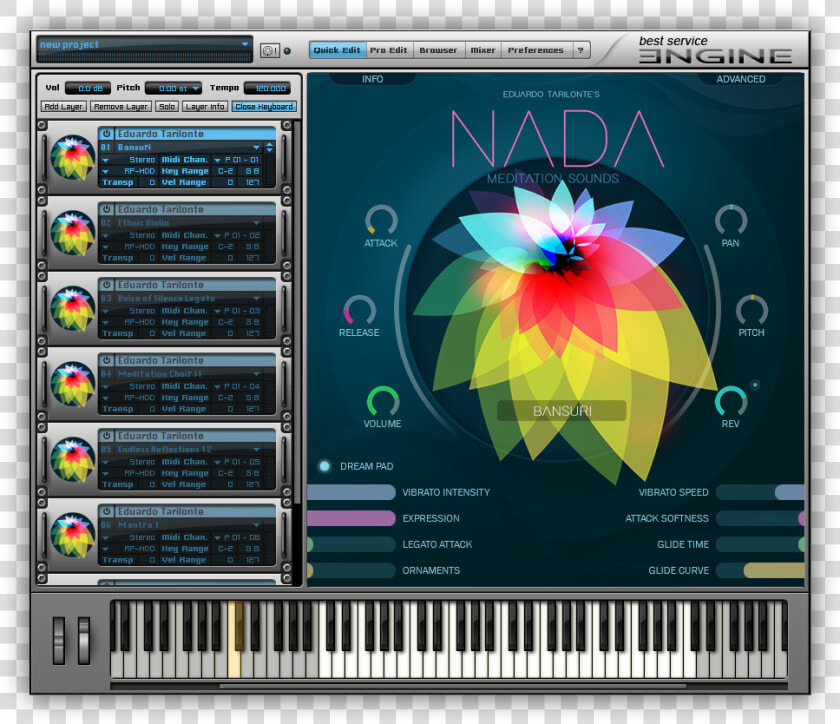Adjust the Ornaments slider
This screenshot has width=840, height=724.
pyautogui.click(x=351, y=570)
